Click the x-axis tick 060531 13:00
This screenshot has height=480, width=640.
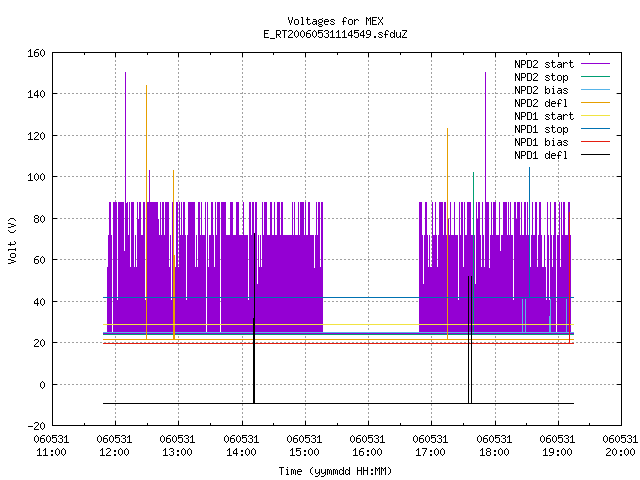point(178,446)
